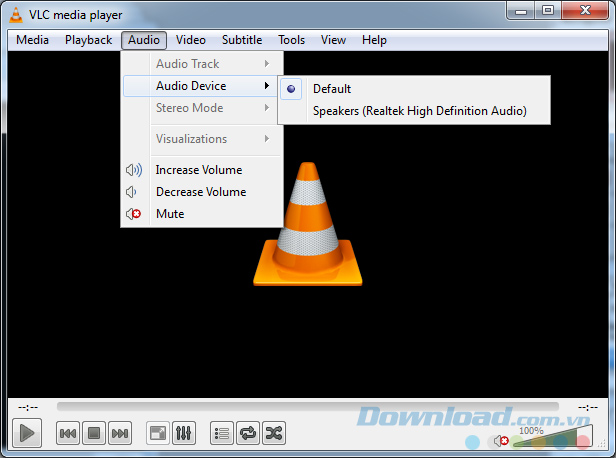Choose Decrease Volume menu item

click(202, 192)
